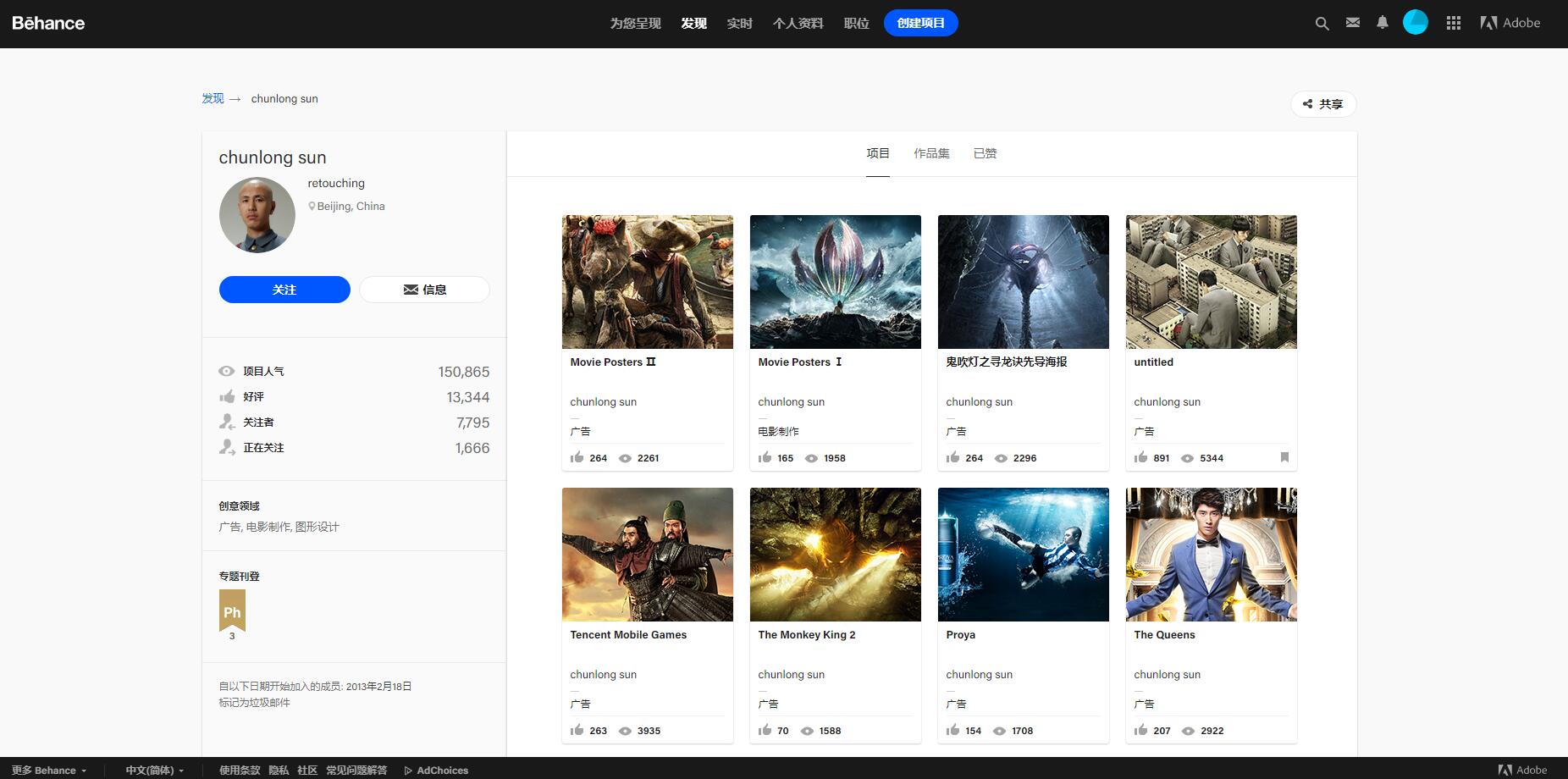Open the 常见问题解答 footer link
The image size is (1568, 779).
(356, 771)
